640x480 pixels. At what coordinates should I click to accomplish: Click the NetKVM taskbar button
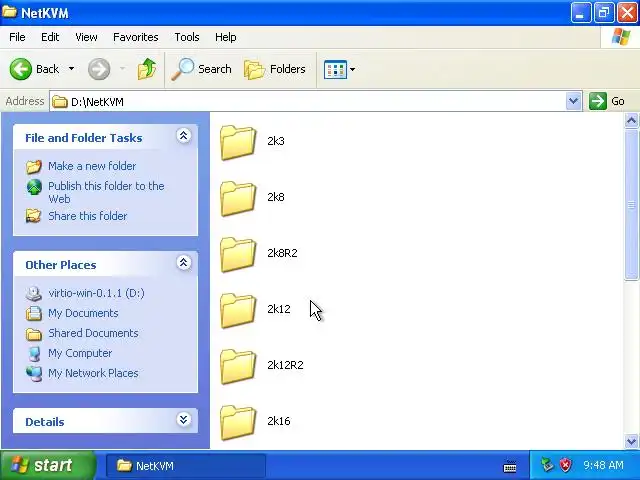[186, 466]
